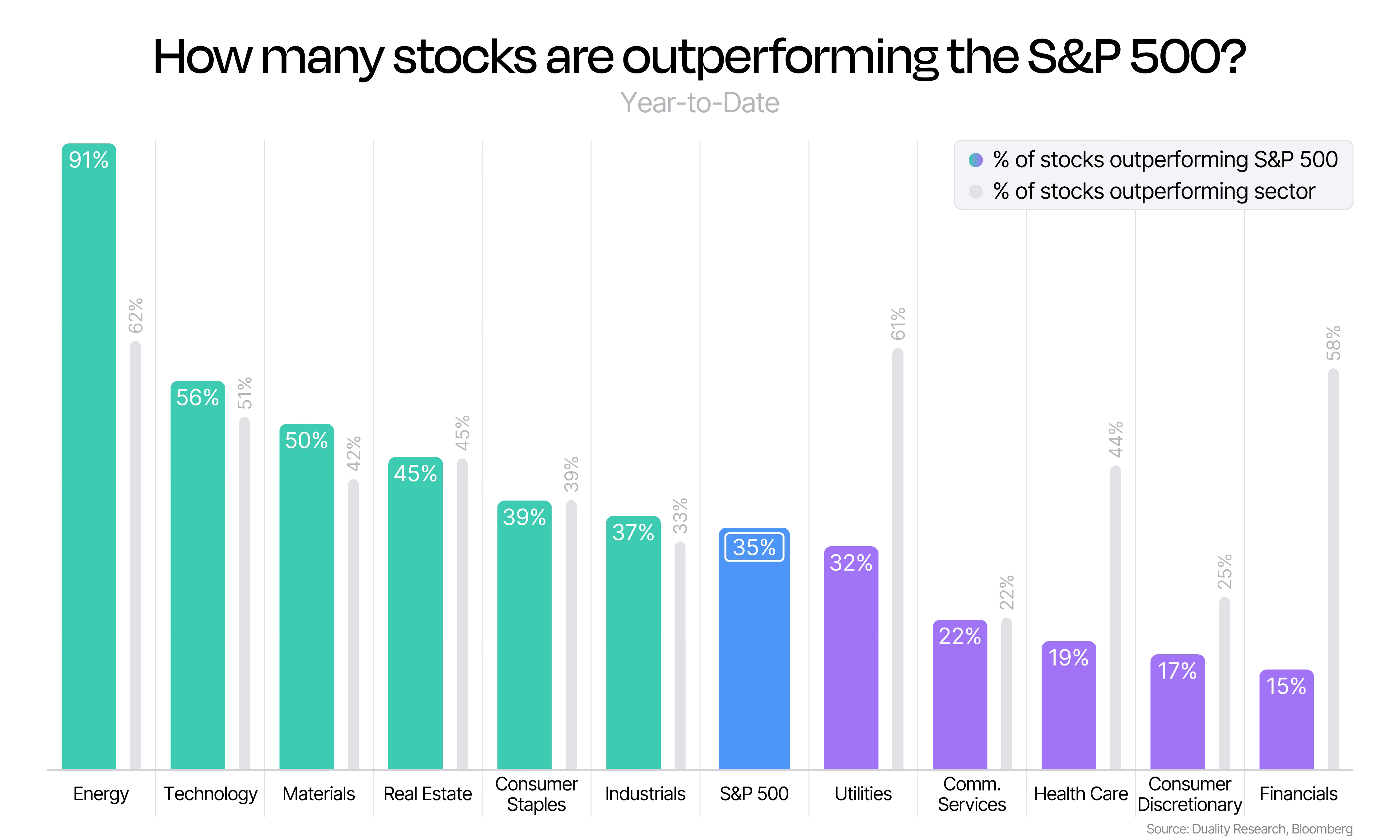The width and height of the screenshot is (1400, 840).
Task: Click the teal-purple legend dot for S&P 500
Action: (975, 160)
